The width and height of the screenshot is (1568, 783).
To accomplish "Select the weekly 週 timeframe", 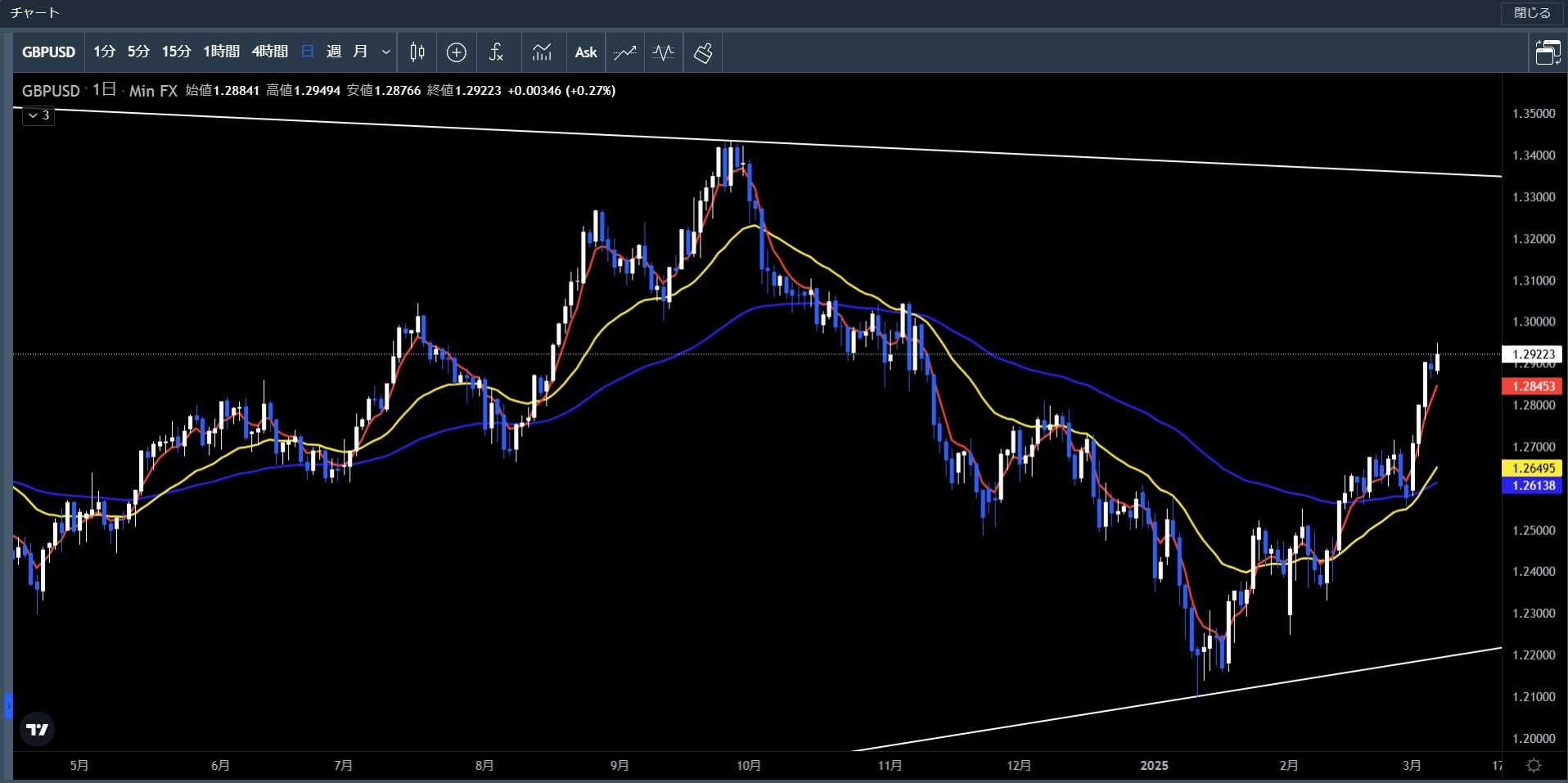I will pos(334,52).
